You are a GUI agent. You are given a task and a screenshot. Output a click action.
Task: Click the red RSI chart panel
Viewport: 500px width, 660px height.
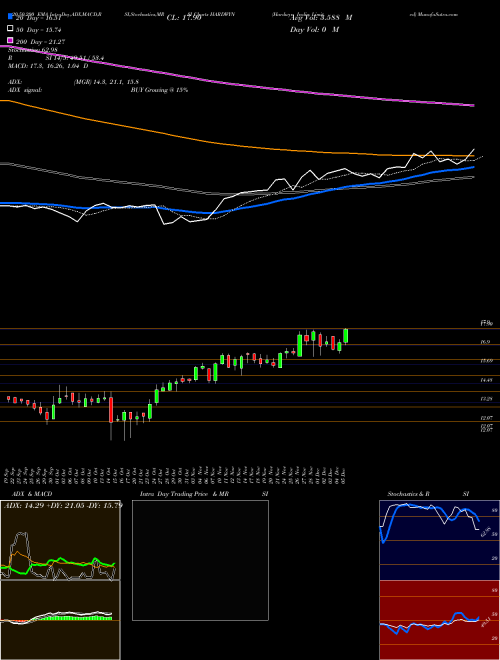coord(439,620)
